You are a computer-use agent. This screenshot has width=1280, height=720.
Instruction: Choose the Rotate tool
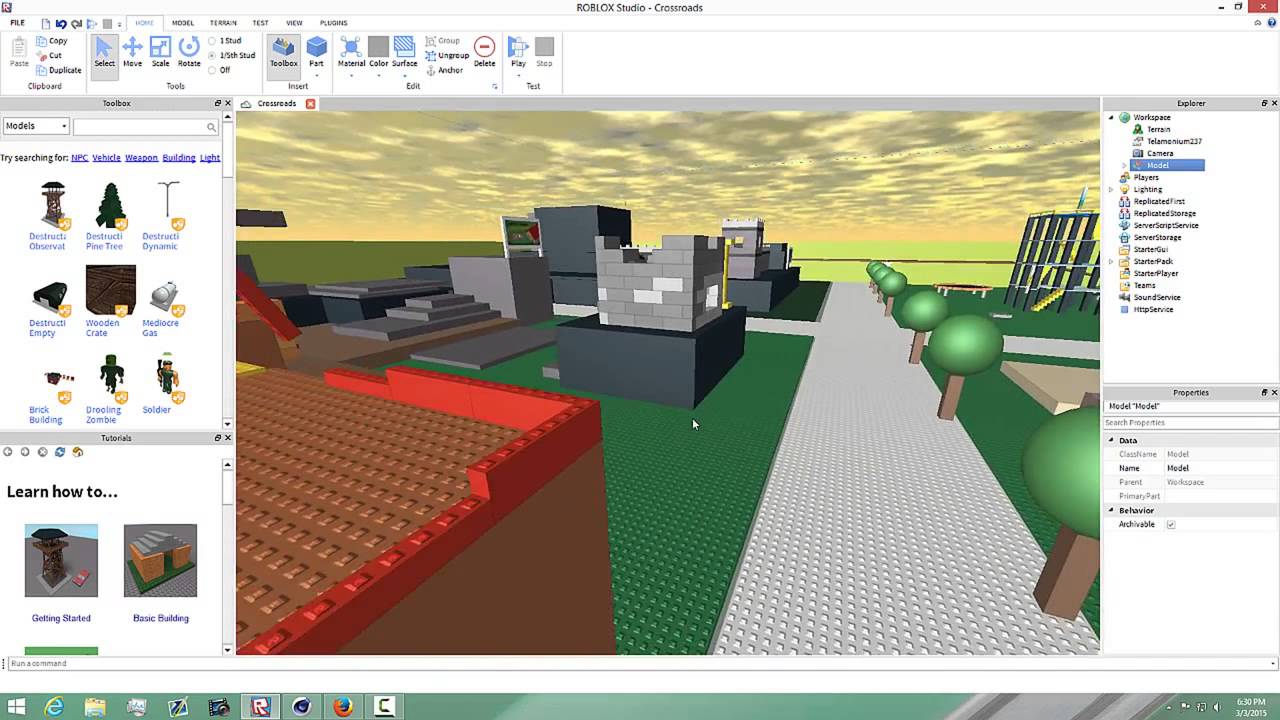pos(189,52)
